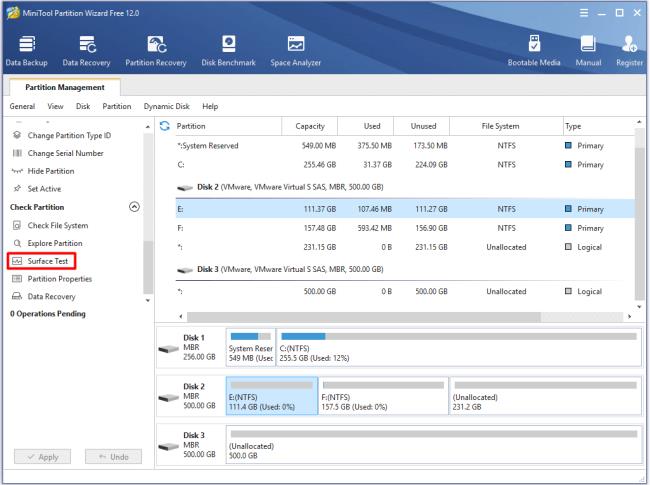This screenshot has width=650, height=485.
Task: Sort by the Unused column header
Action: (x=422, y=126)
